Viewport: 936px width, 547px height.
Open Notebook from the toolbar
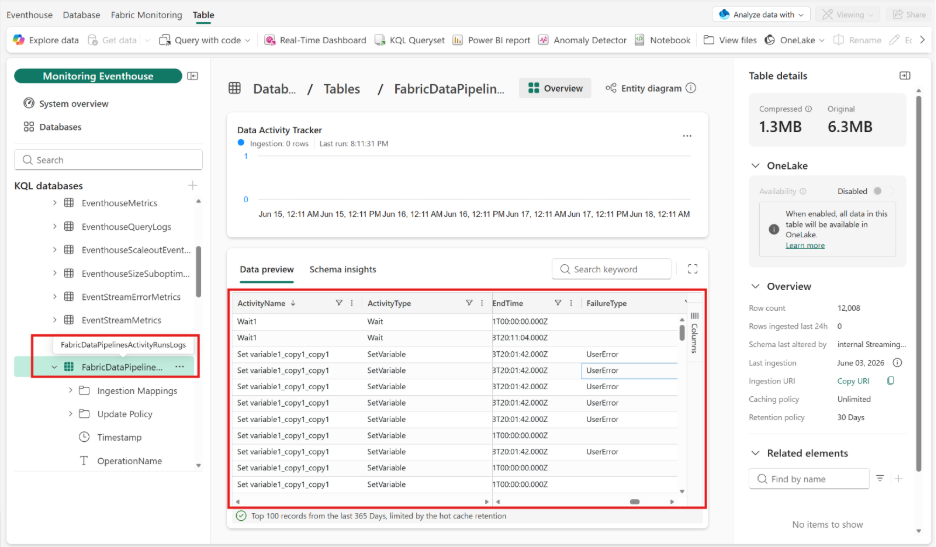pyautogui.click(x=663, y=40)
